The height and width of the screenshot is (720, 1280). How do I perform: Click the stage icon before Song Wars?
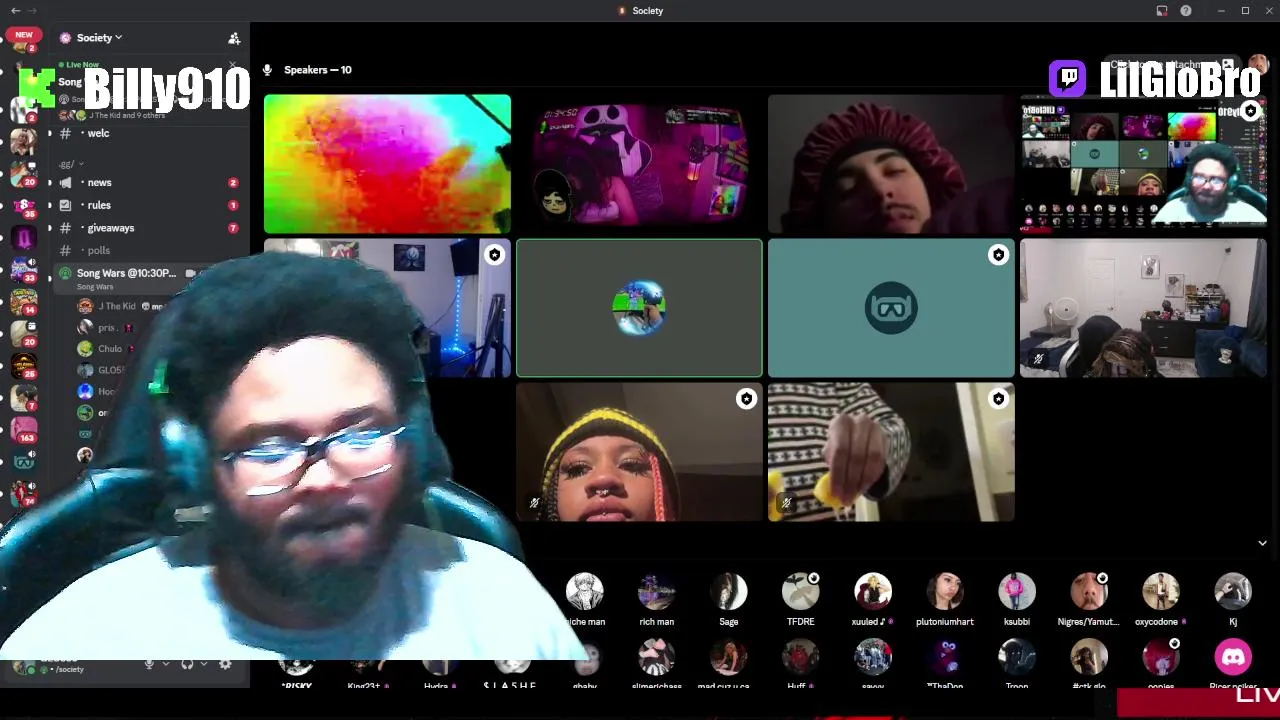tap(66, 273)
